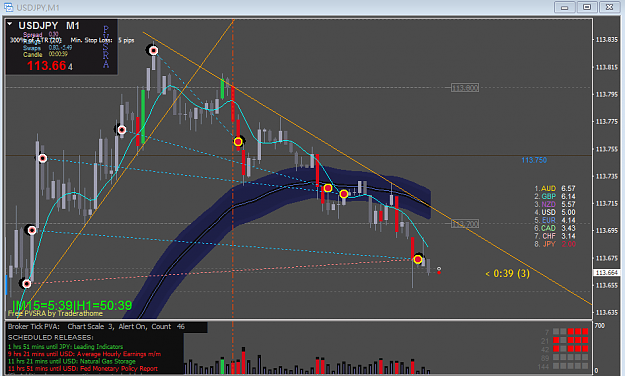Select USD 5.00 in currency strength list

tap(555, 213)
